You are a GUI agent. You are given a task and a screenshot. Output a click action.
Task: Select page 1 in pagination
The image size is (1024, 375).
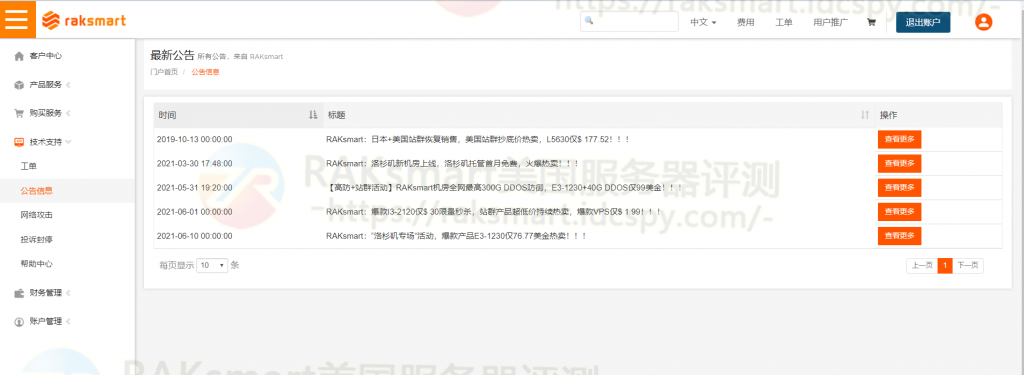tap(944, 266)
